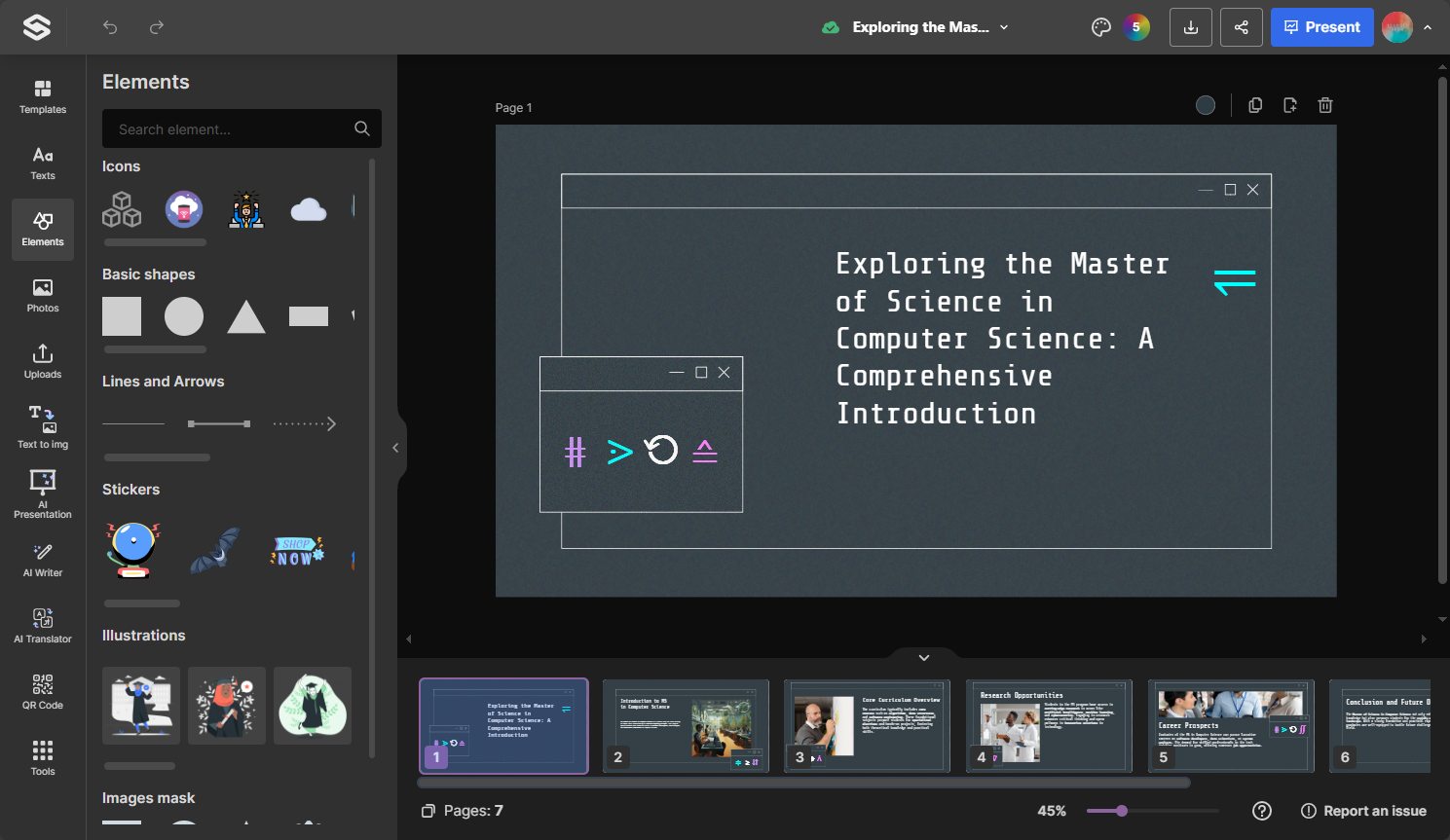The image size is (1450, 840).
Task: Open the Text to img tool
Action: pos(43,428)
